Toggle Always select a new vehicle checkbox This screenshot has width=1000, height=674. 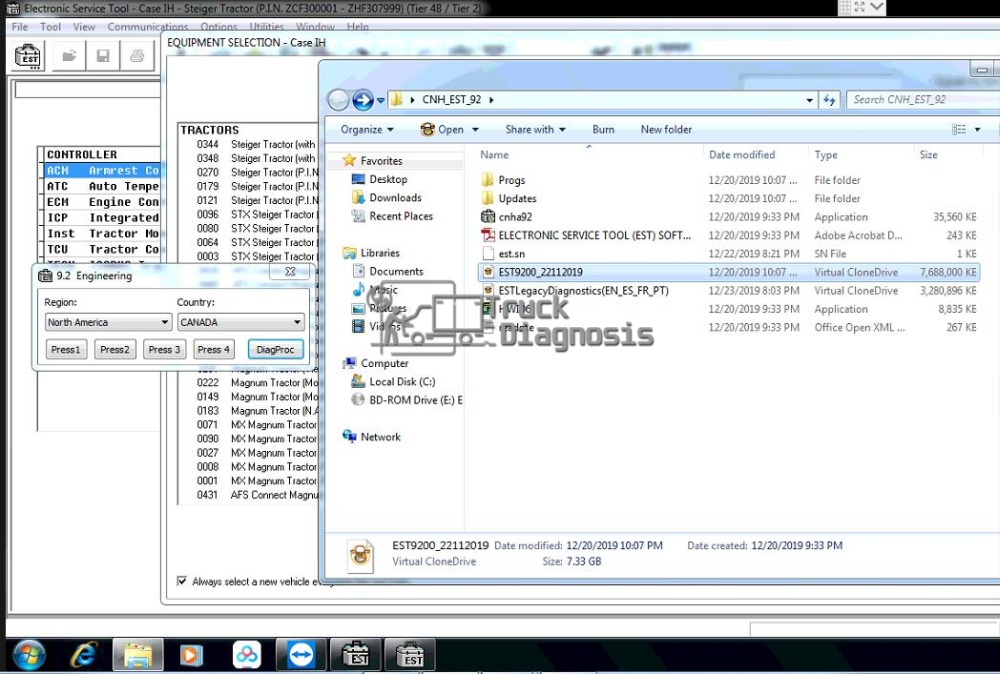coord(182,581)
